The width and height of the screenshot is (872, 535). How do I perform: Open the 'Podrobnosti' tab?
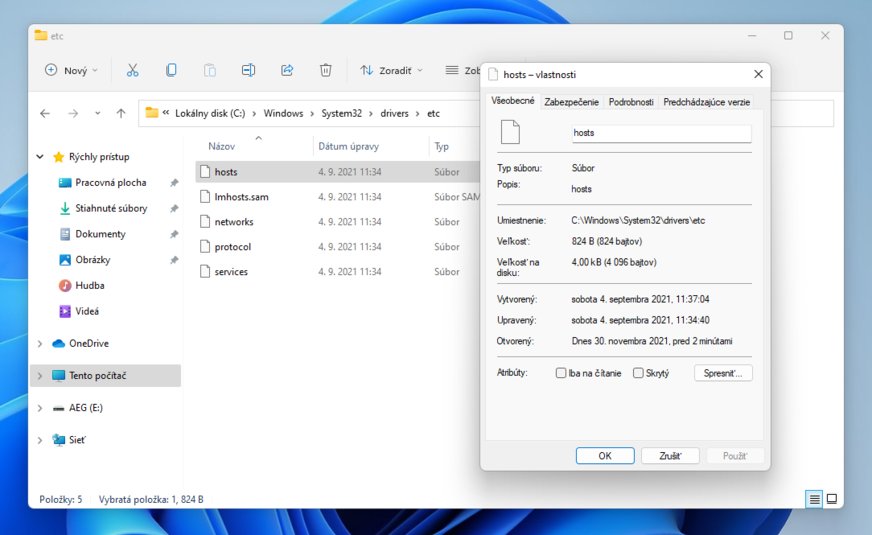tap(631, 102)
